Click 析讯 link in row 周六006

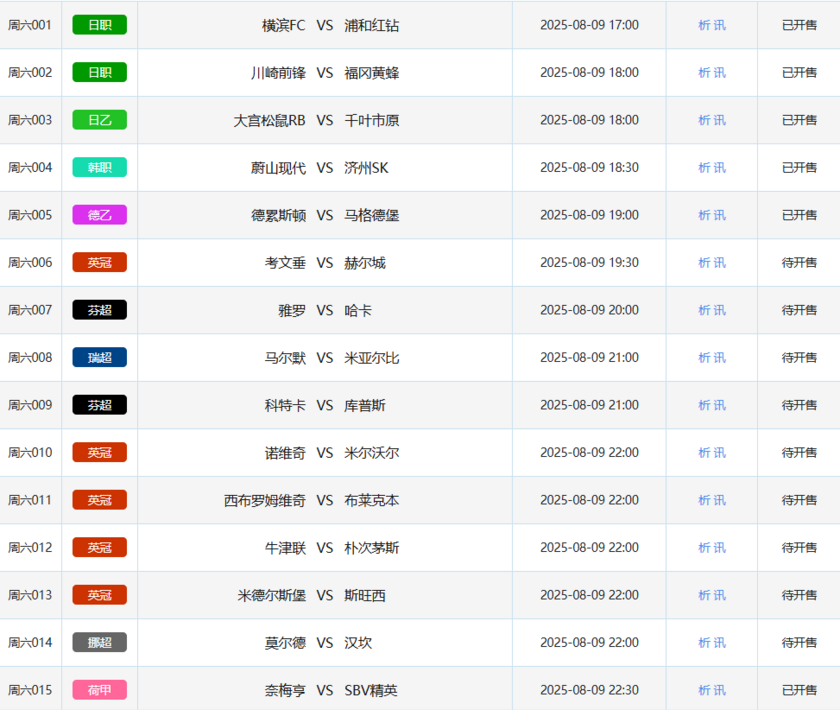712,263
